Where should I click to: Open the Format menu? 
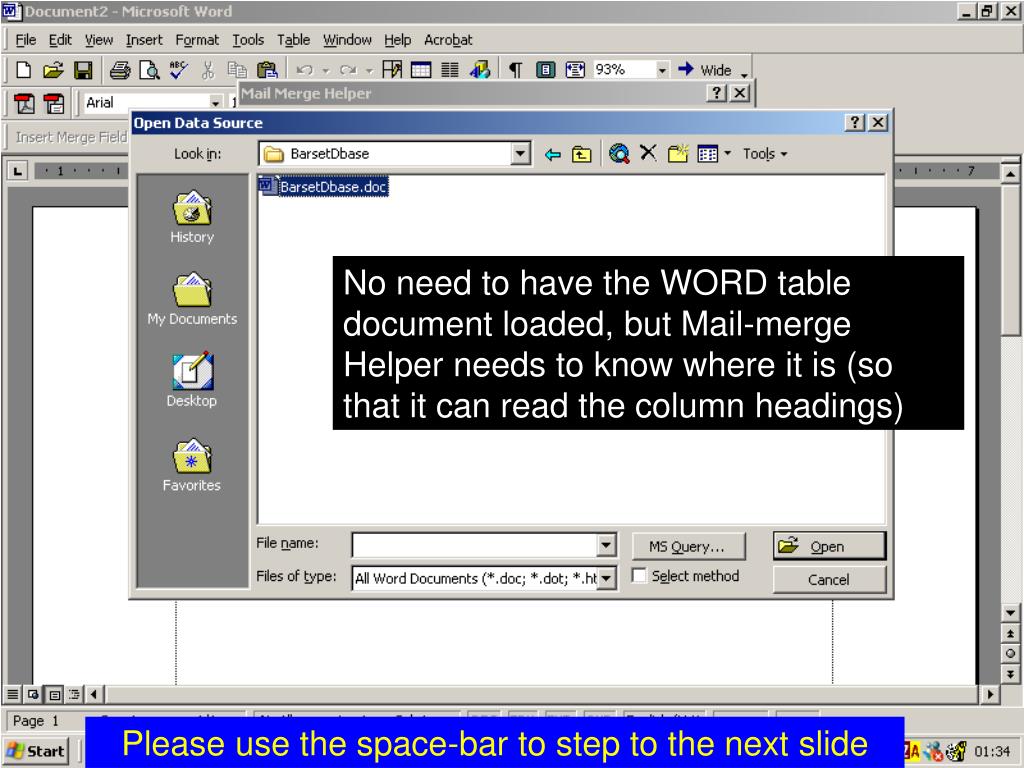[197, 40]
